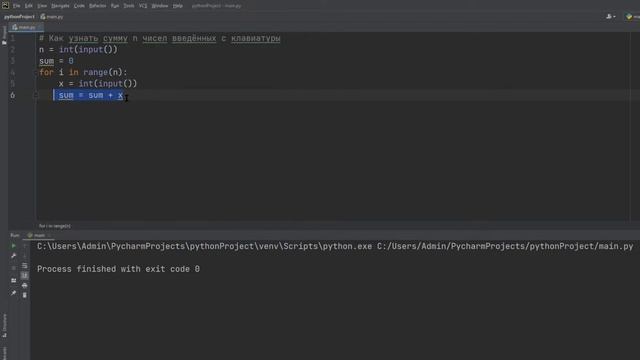
Task: Open the Navigate menu
Action: tap(60, 6)
